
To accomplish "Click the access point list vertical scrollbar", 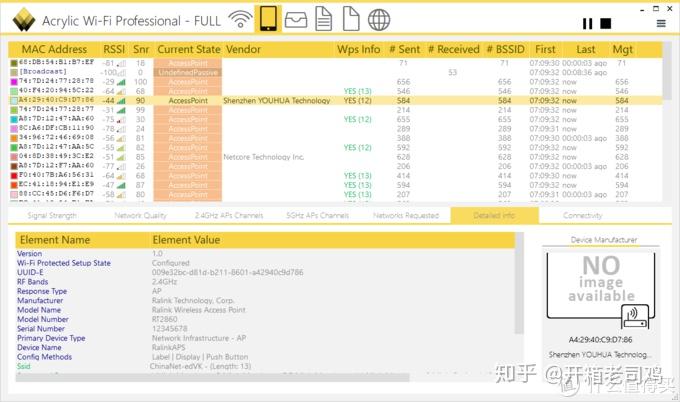I will (x=667, y=72).
